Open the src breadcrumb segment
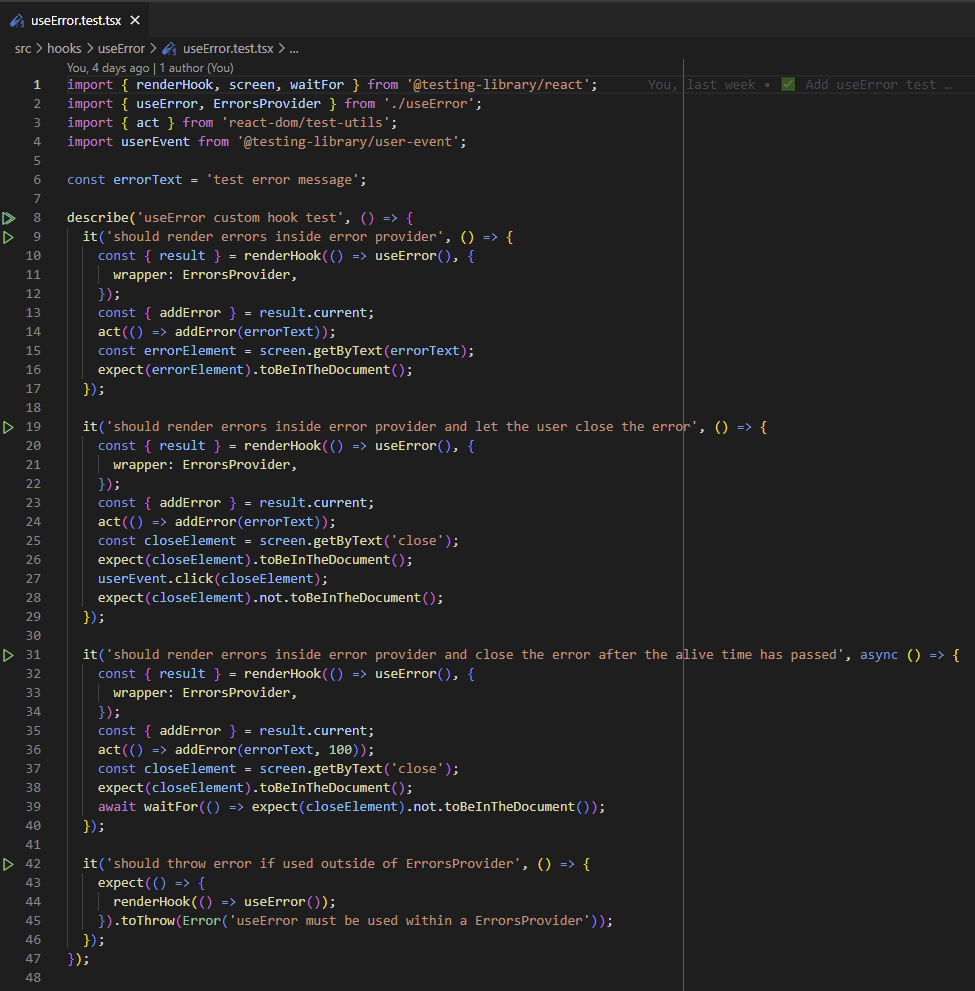The height and width of the screenshot is (991, 975). pos(23,49)
